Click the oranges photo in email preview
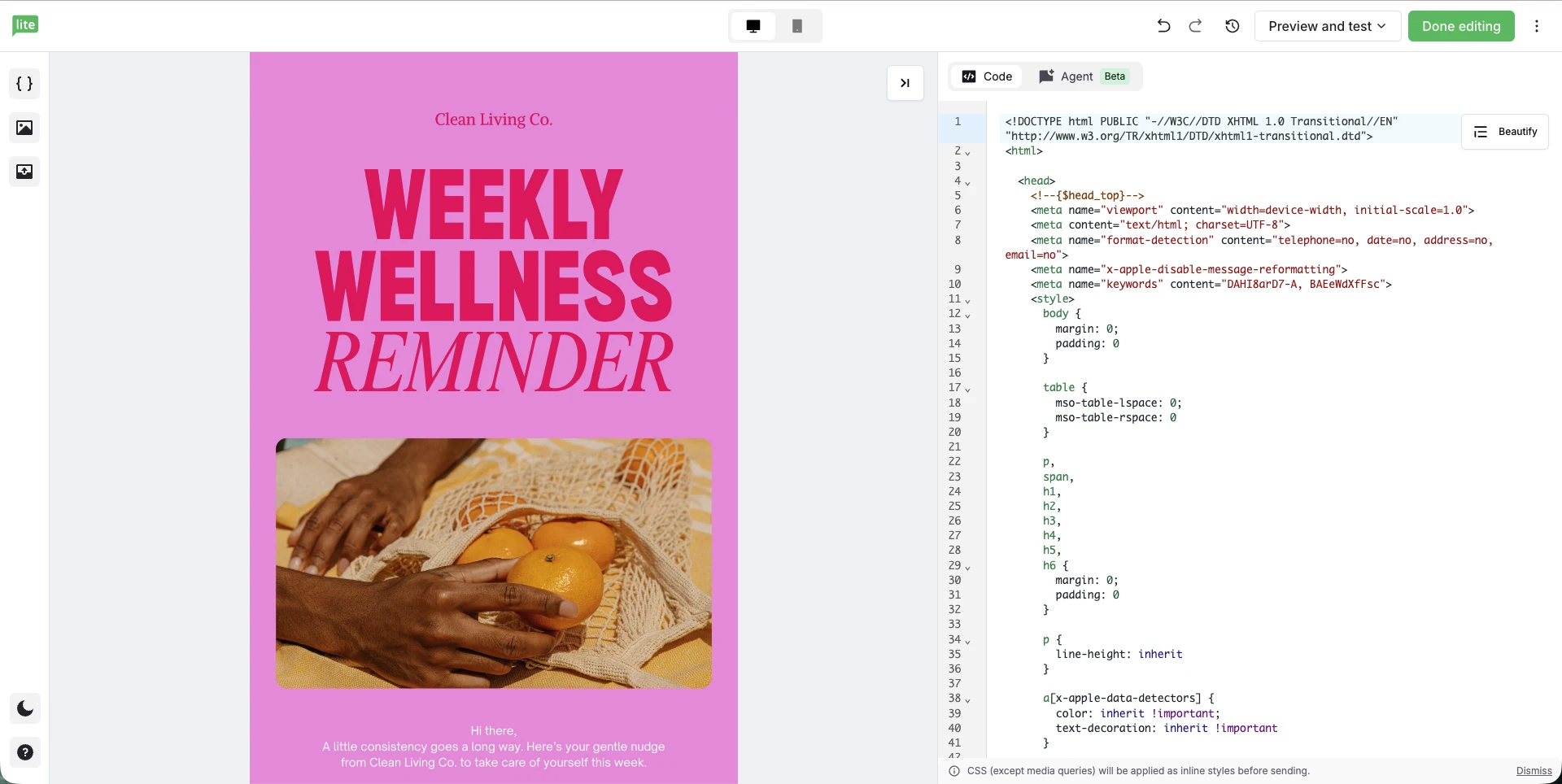Image resolution: width=1562 pixels, height=784 pixels. (x=494, y=564)
